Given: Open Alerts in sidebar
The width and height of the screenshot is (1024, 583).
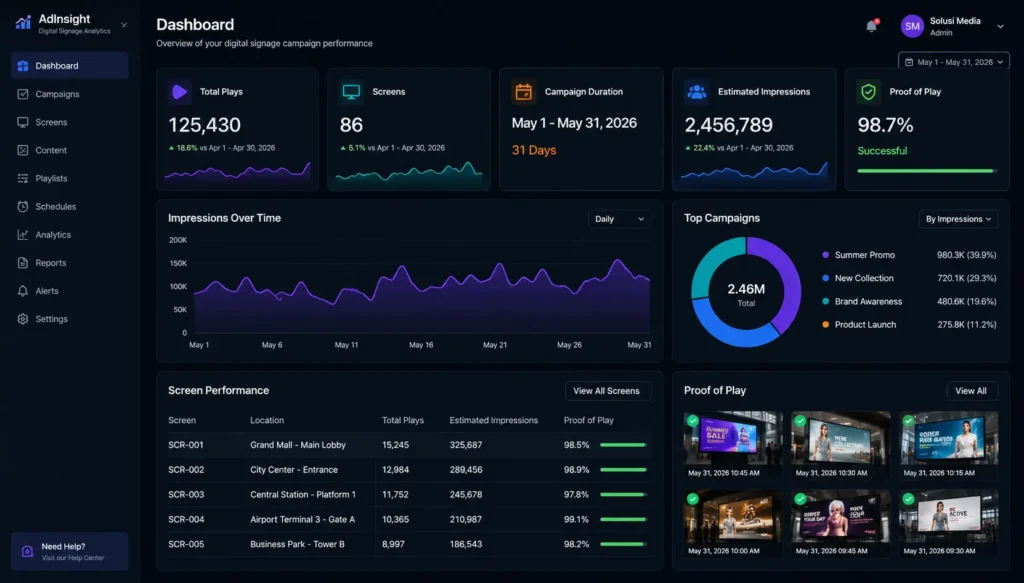Looking at the screenshot, I should (x=70, y=291).
